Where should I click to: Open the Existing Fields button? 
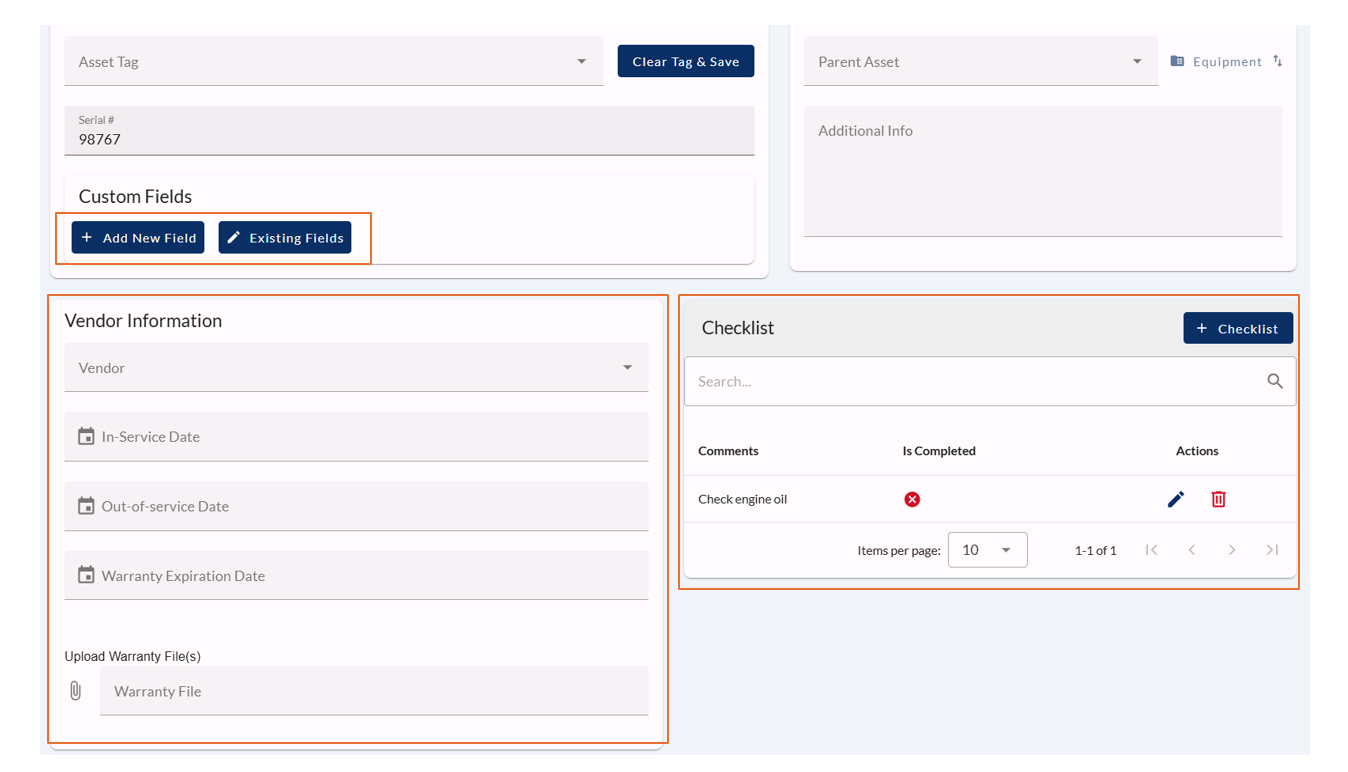(x=285, y=238)
